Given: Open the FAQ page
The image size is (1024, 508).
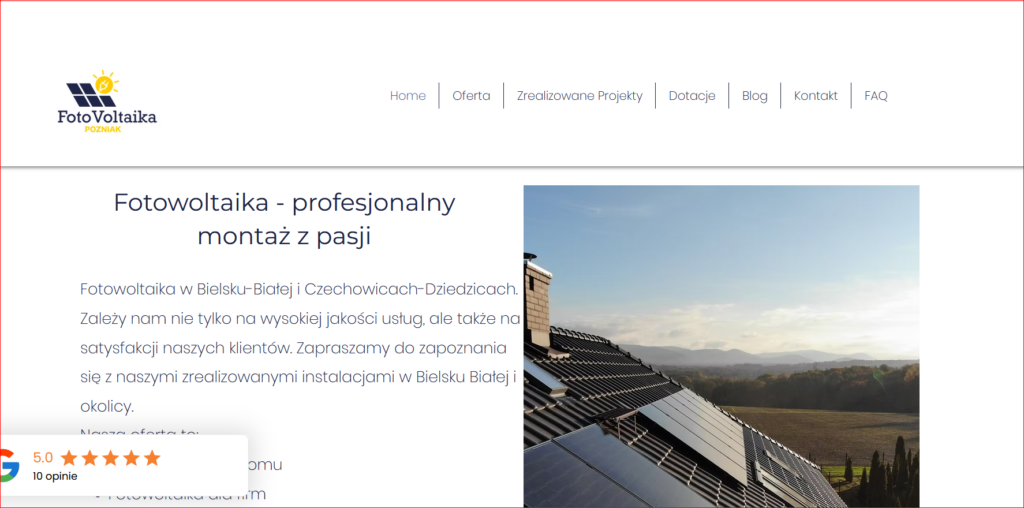Looking at the screenshot, I should coord(876,96).
